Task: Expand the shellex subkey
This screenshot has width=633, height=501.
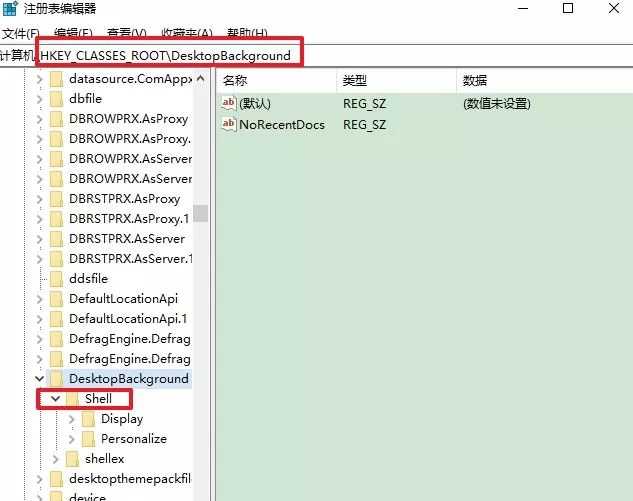Action: tap(55, 459)
